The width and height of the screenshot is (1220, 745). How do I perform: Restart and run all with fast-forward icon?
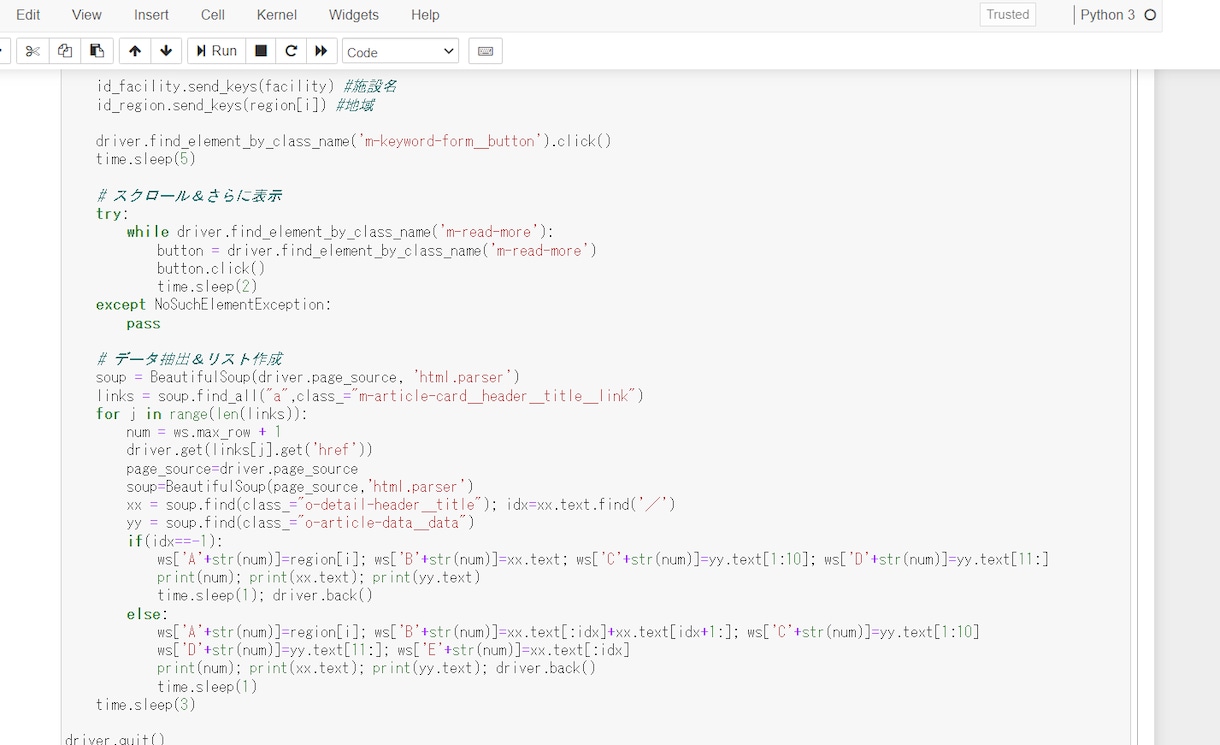pos(321,51)
